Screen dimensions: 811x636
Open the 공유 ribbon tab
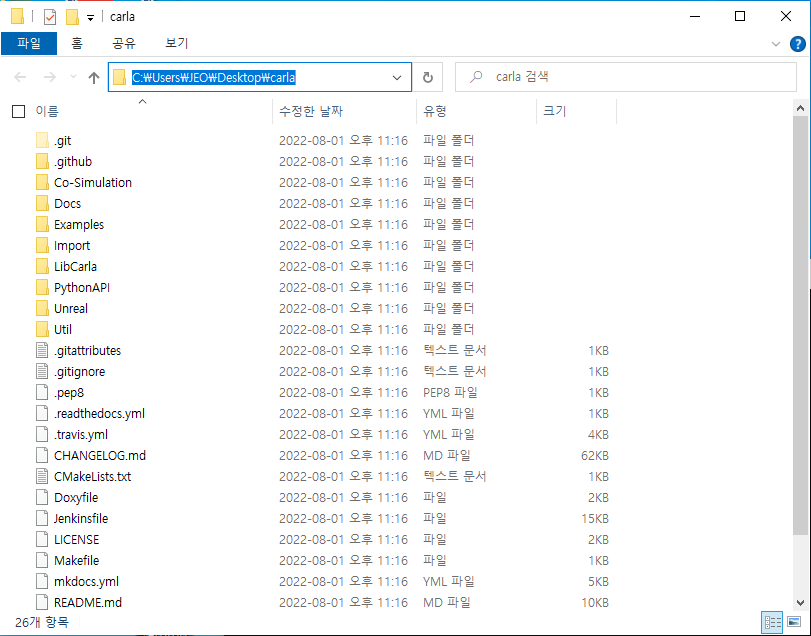[124, 43]
